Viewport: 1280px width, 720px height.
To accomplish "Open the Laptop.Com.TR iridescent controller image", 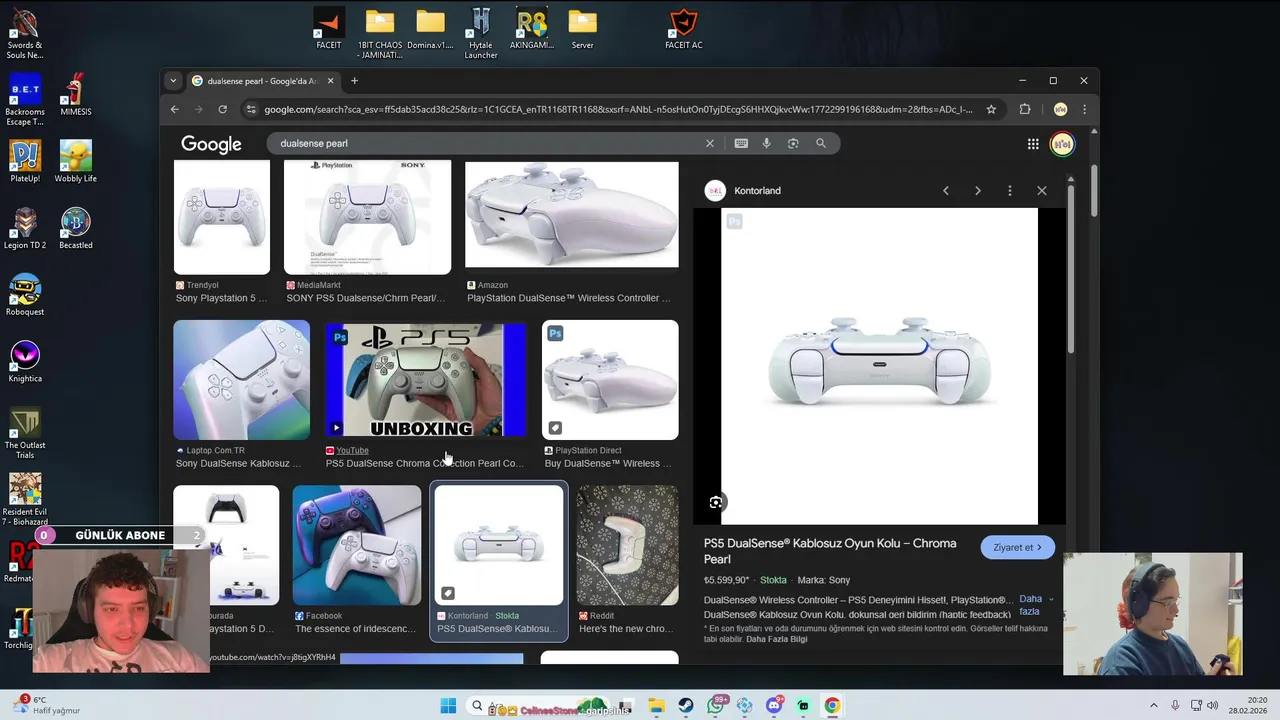I will 242,380.
